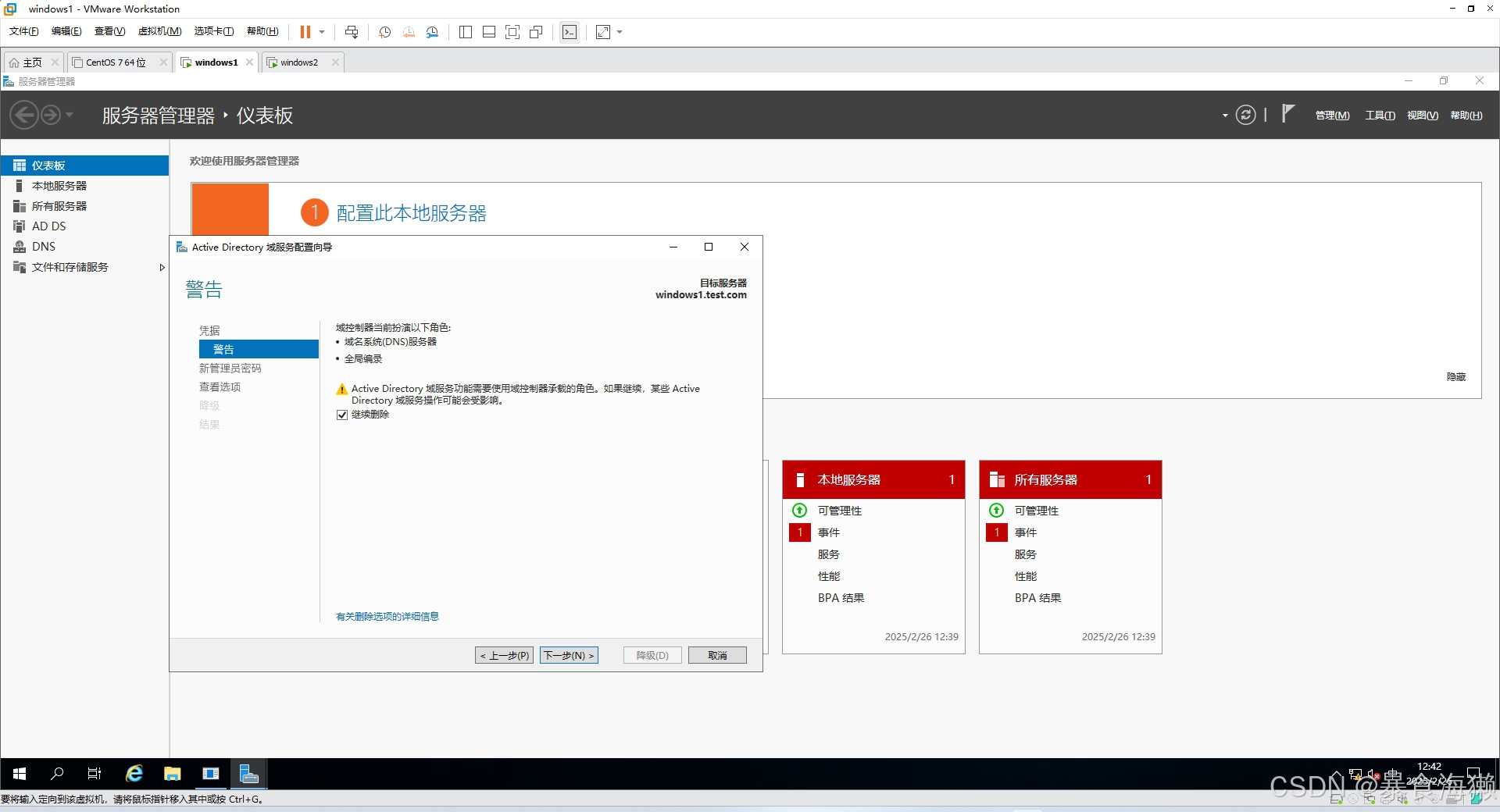Image resolution: width=1500 pixels, height=812 pixels.
Task: Open the 帮助(H) menu in VMware
Action: coord(262,31)
